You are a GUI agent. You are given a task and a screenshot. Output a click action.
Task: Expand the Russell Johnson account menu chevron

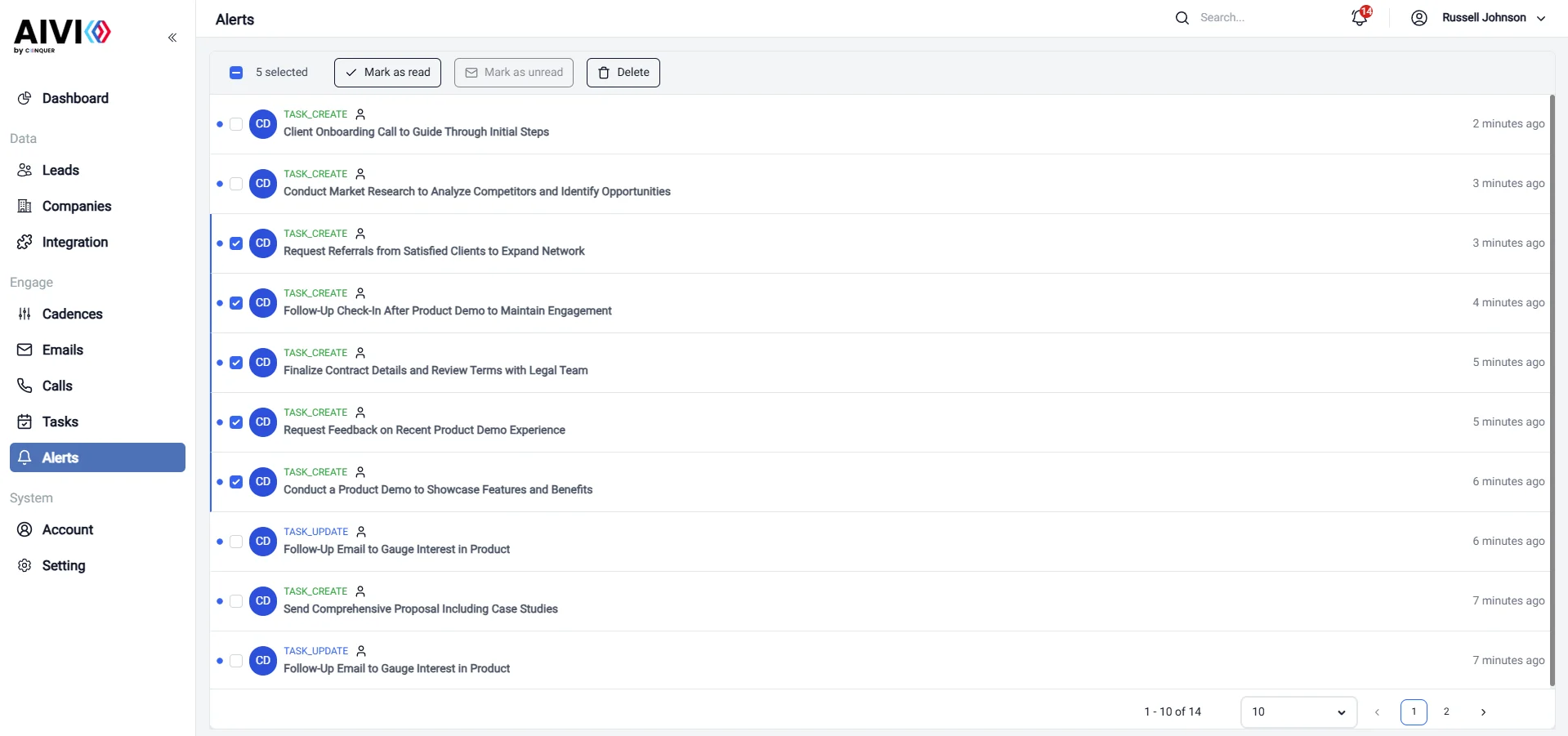tap(1541, 18)
